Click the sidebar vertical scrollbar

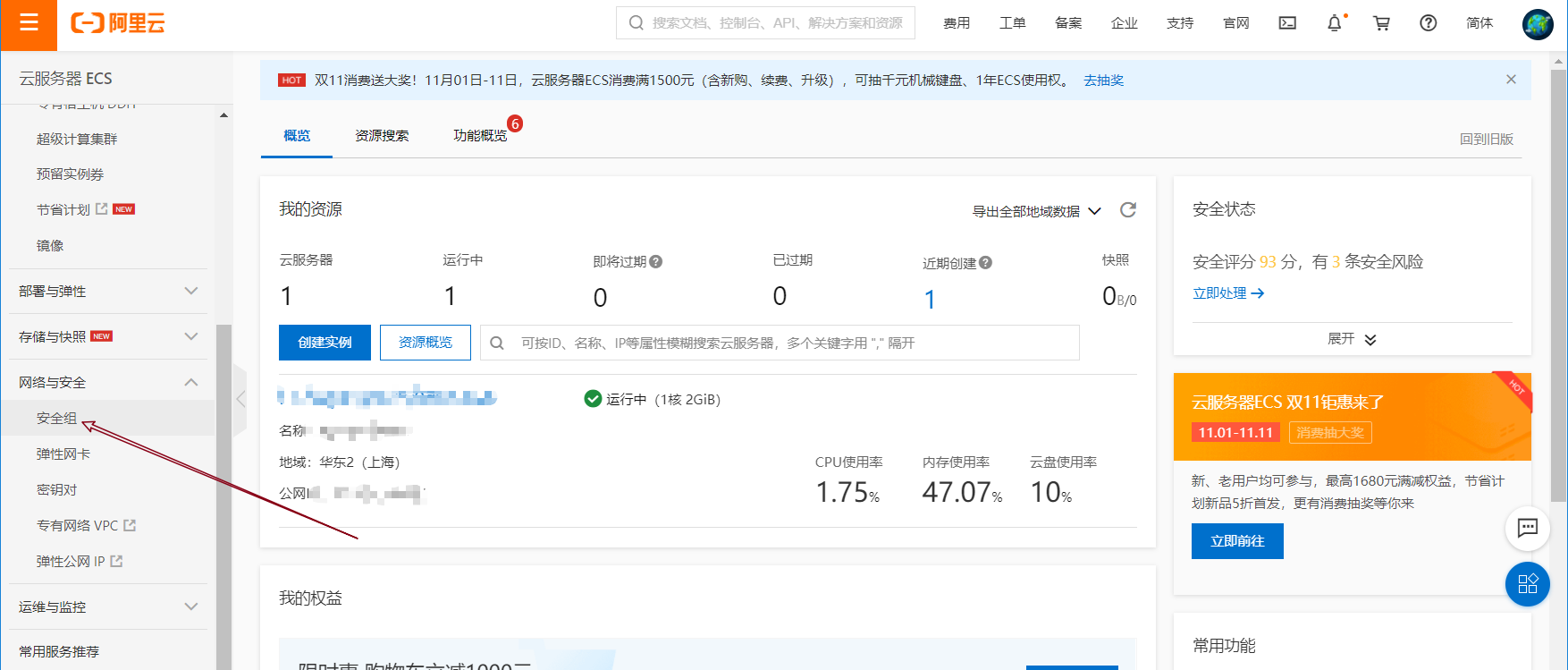(223, 496)
